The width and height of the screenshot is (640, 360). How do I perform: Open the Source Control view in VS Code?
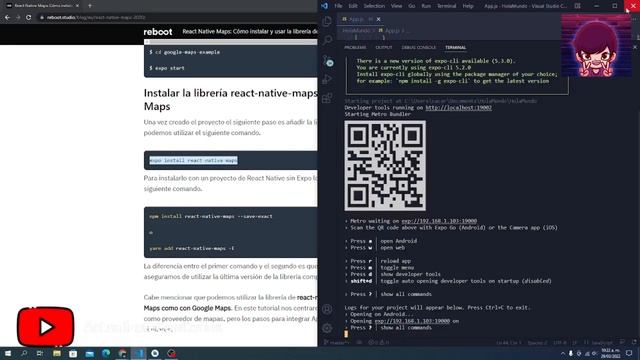point(327,61)
